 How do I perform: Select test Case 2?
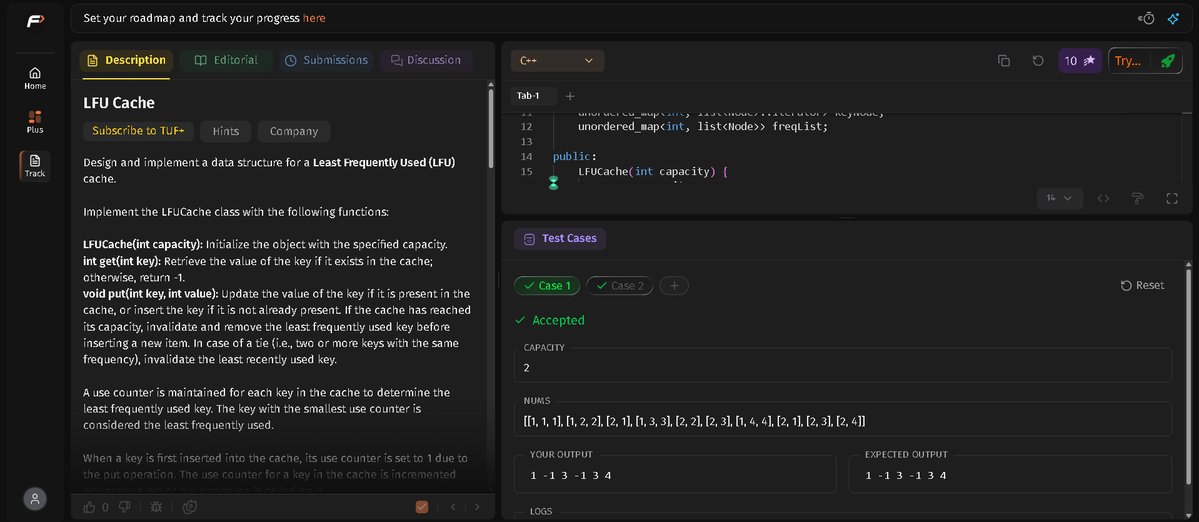pos(619,286)
